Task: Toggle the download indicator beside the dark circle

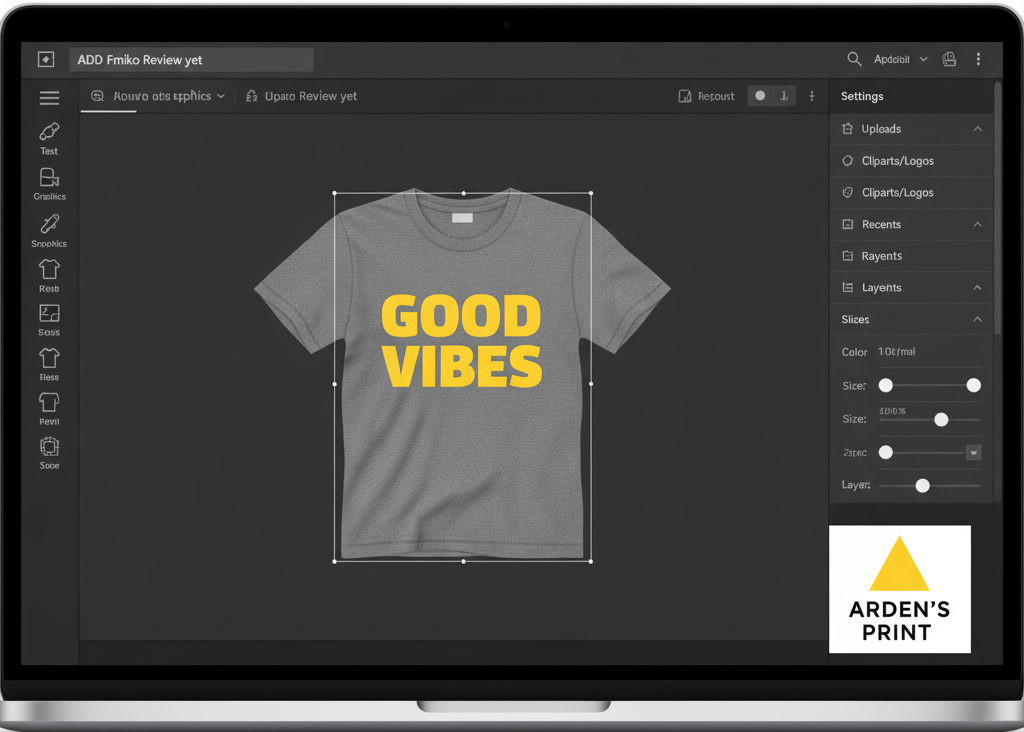Action: (x=781, y=95)
